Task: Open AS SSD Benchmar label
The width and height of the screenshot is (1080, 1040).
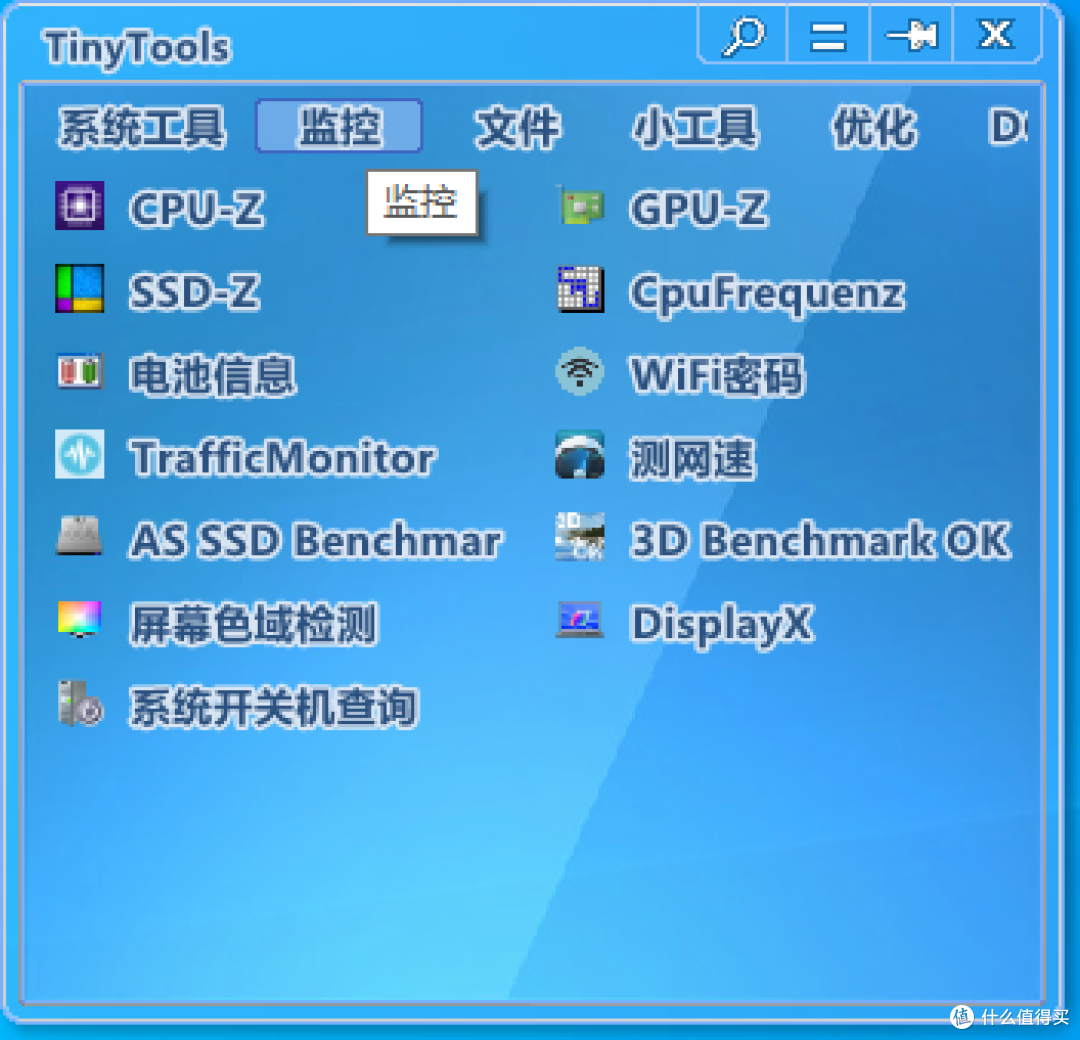Action: (x=316, y=540)
